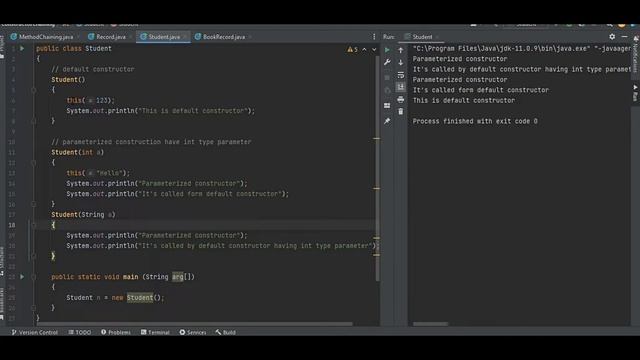
Task: Click the Run console horizontal scrollbar
Action: tap(430, 324)
